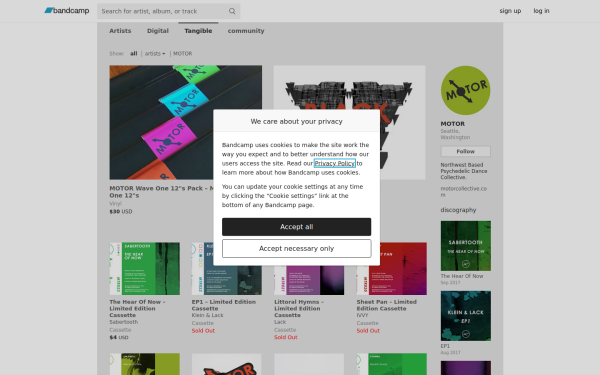Click the Seattle, Washington location text
The image size is (600, 375).
pos(455,134)
